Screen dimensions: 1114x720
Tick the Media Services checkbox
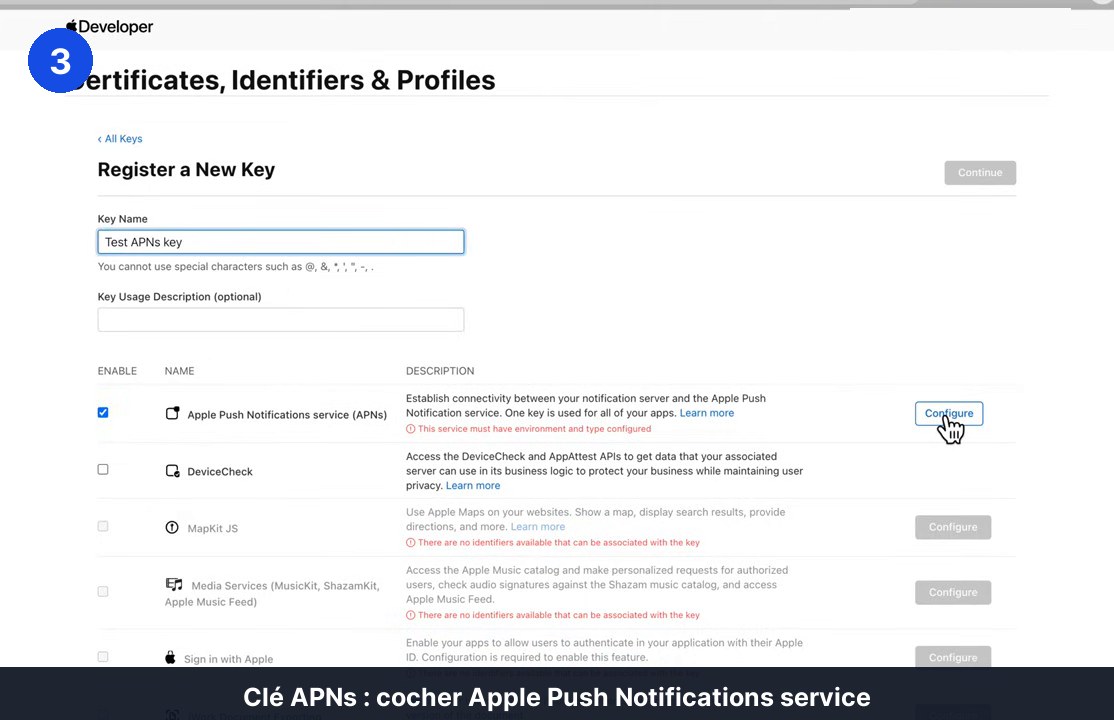pyautogui.click(x=103, y=591)
